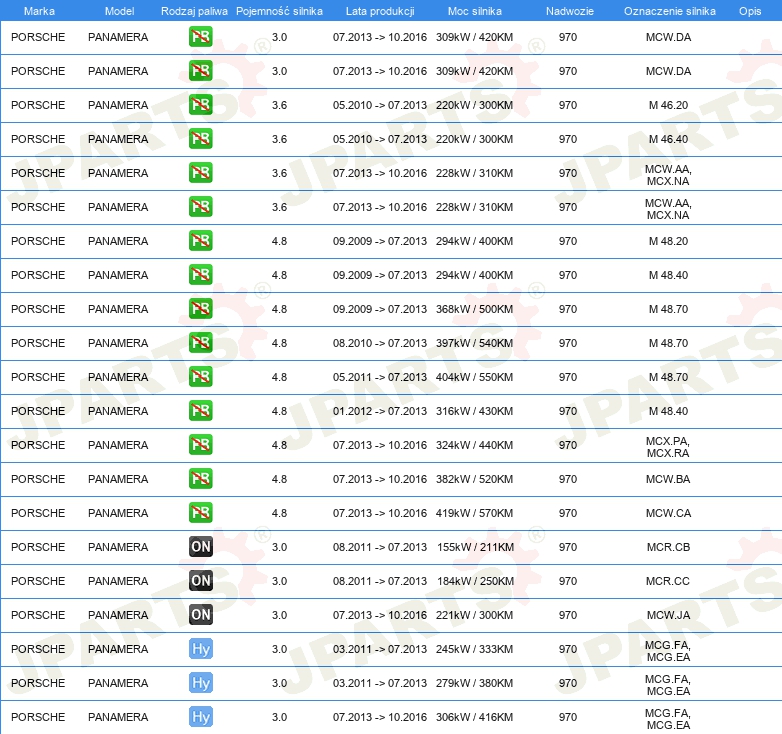Click the power value 382kW / 520KM
782x734 pixels.
coord(474,479)
